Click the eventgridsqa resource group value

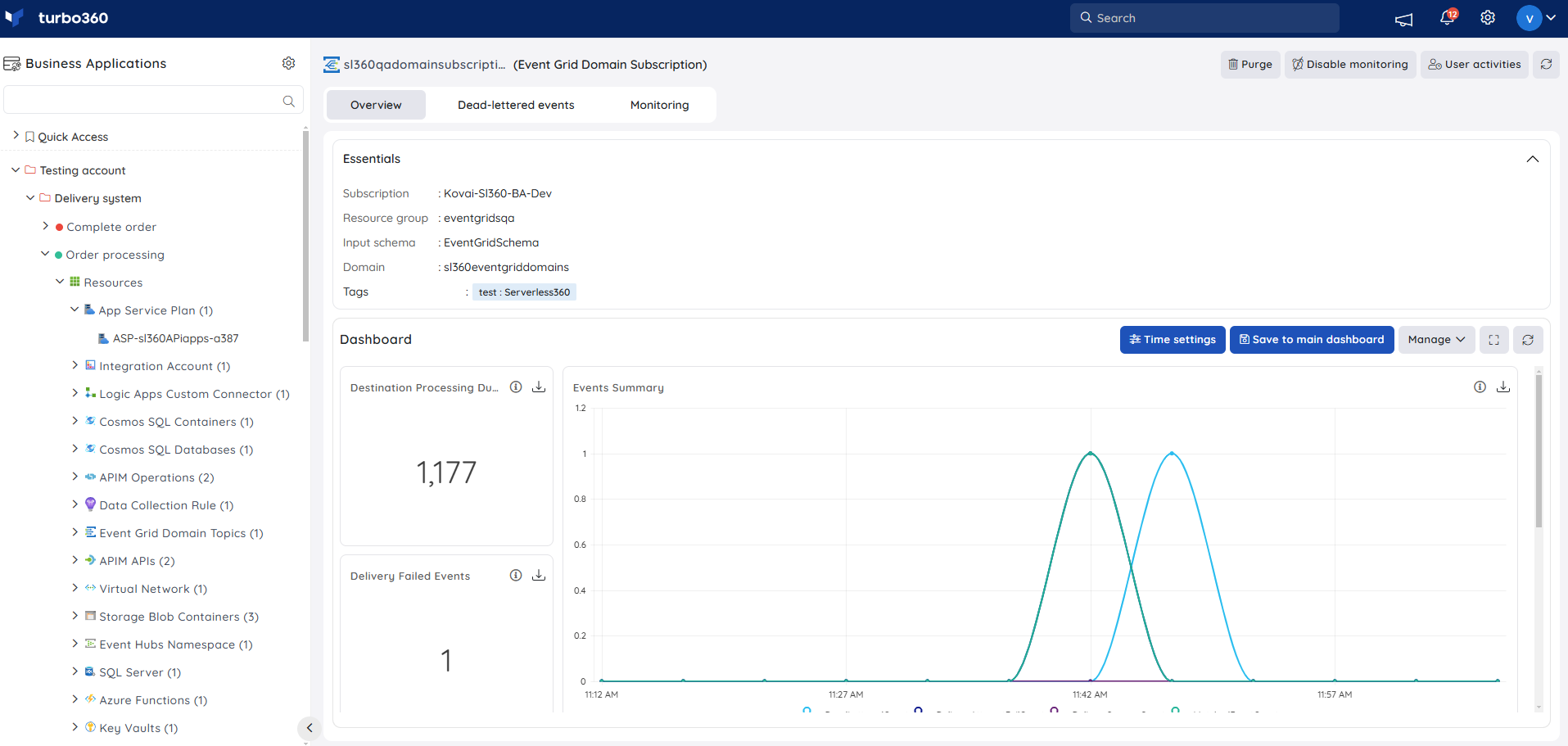(479, 218)
